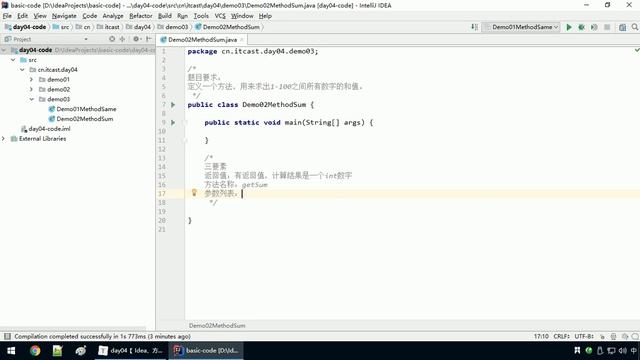Viewport: 640px width, 360px height.
Task: Run with coverage icon in toolbar
Action: [594, 27]
